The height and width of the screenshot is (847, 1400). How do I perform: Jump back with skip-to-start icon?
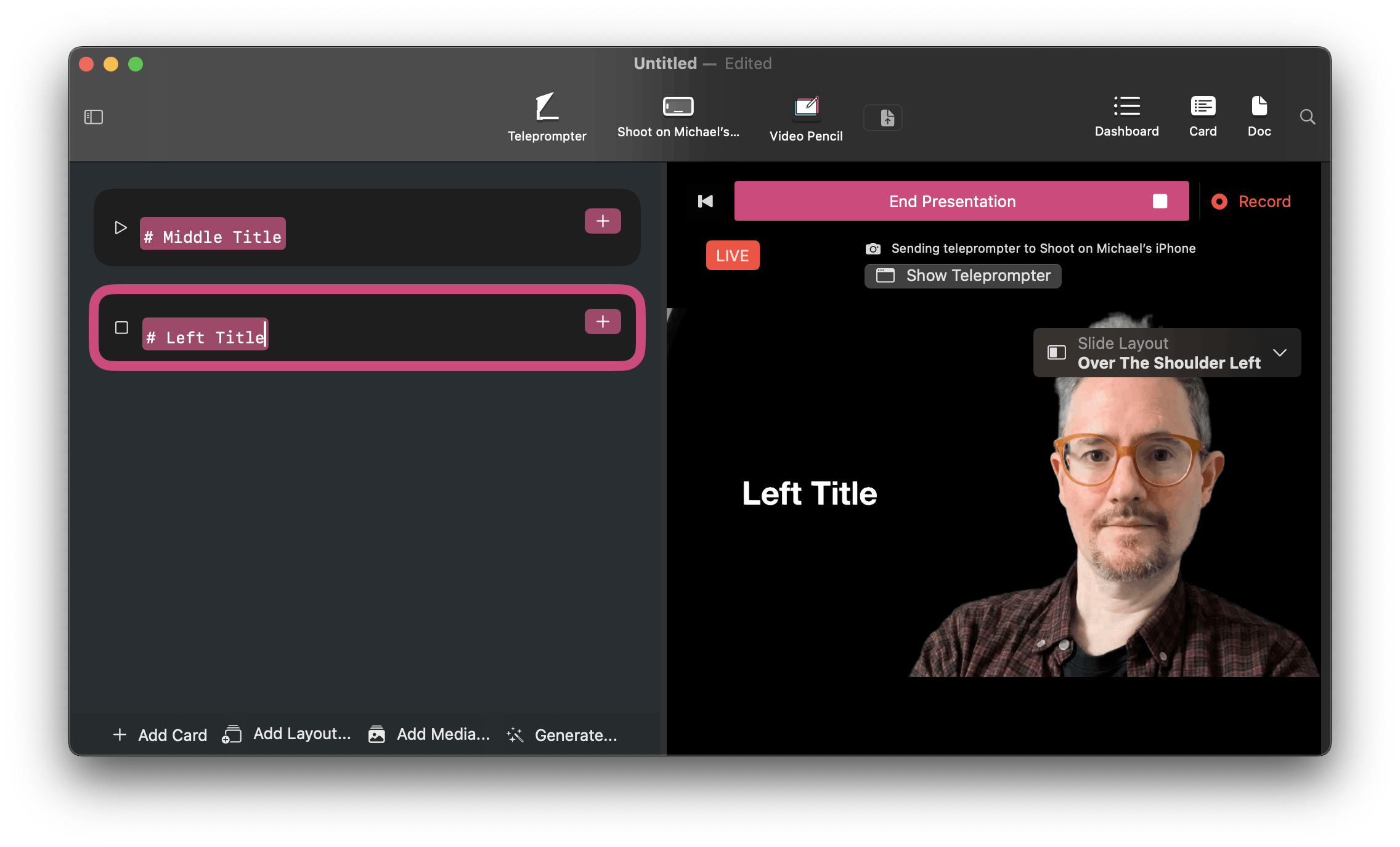(x=705, y=202)
